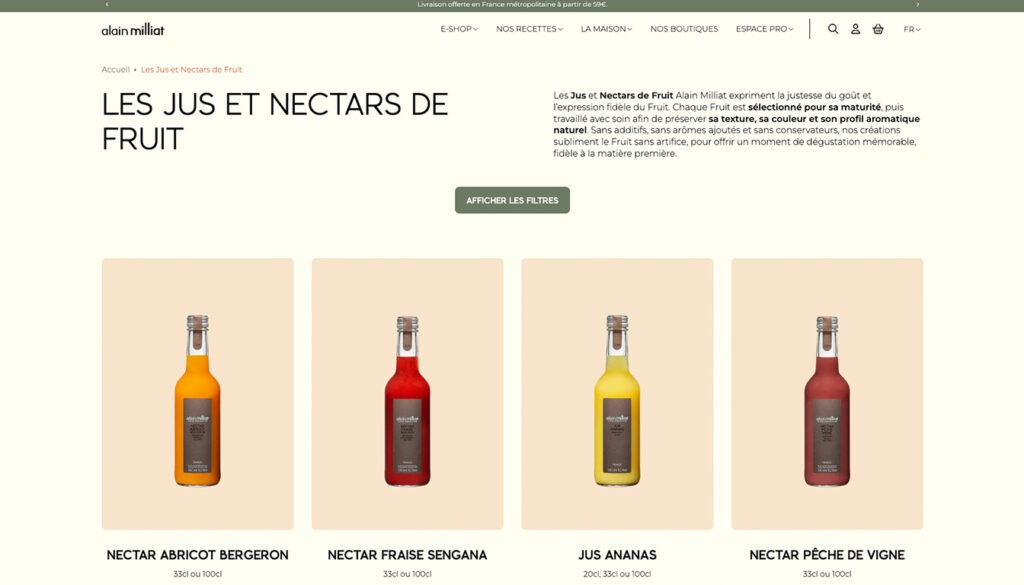Click Les Jus et Nectars de Fruit breadcrumb
This screenshot has width=1024, height=585.
[191, 69]
